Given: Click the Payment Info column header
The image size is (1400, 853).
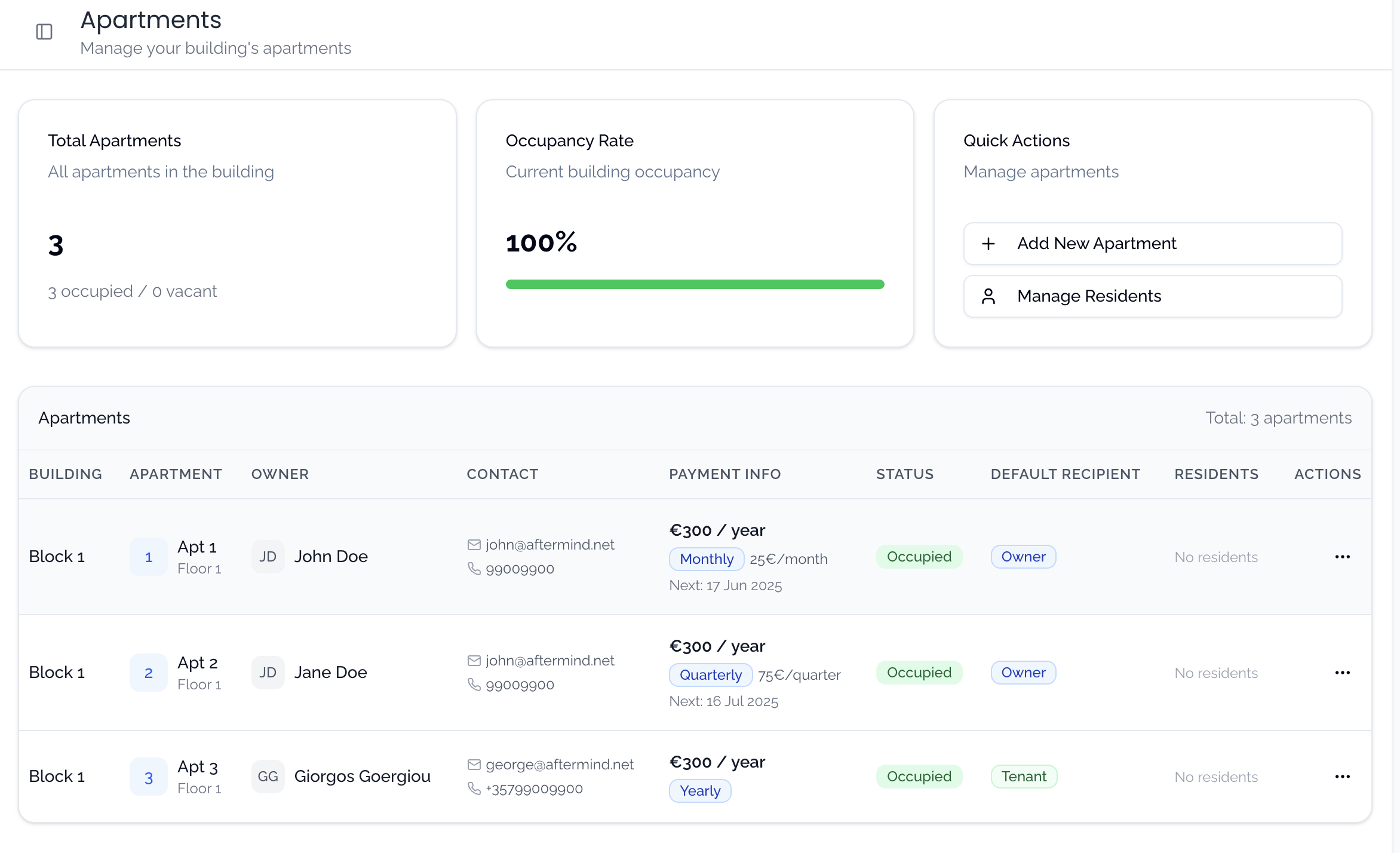Looking at the screenshot, I should pos(724,474).
